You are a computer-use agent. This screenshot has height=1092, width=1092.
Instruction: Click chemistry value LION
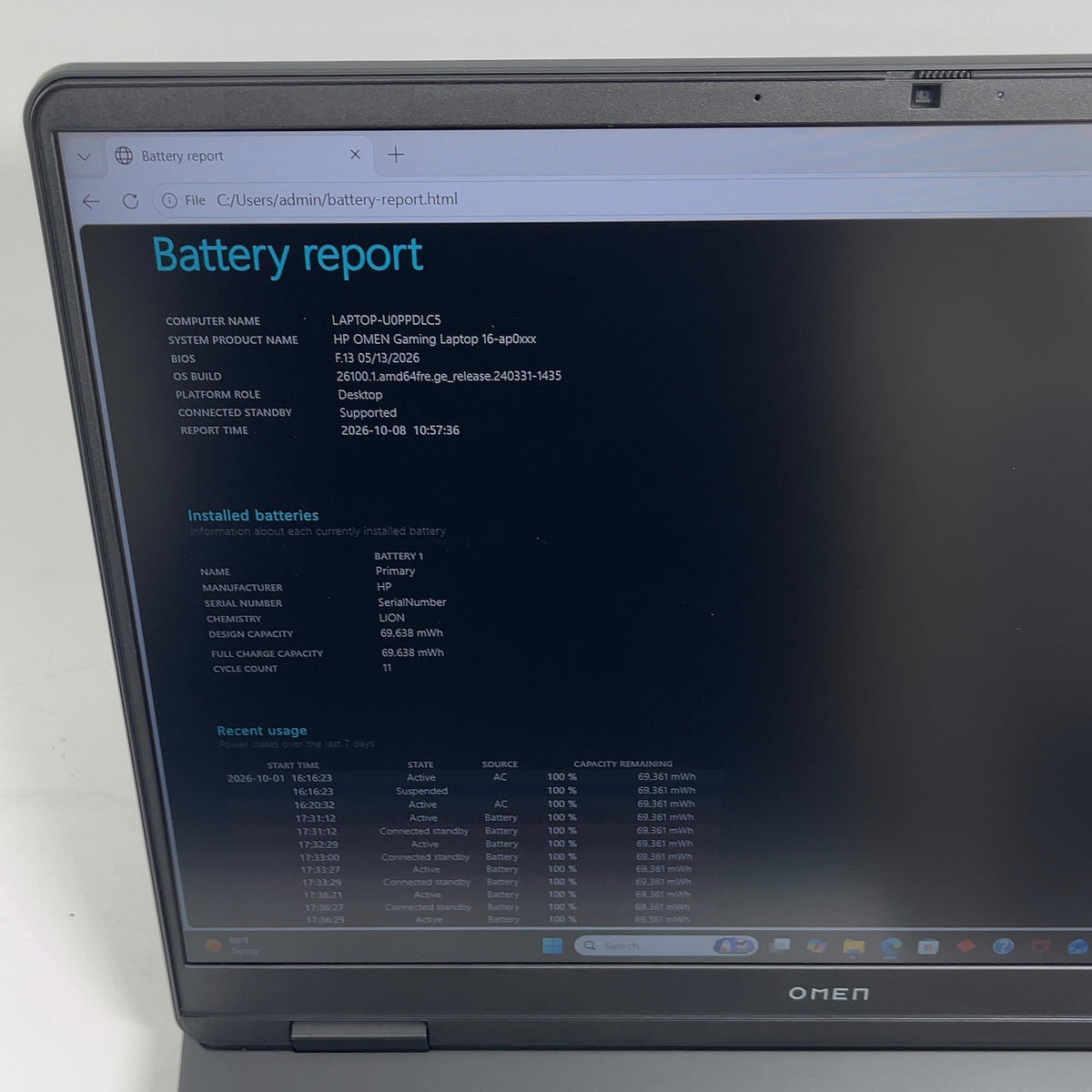391,618
